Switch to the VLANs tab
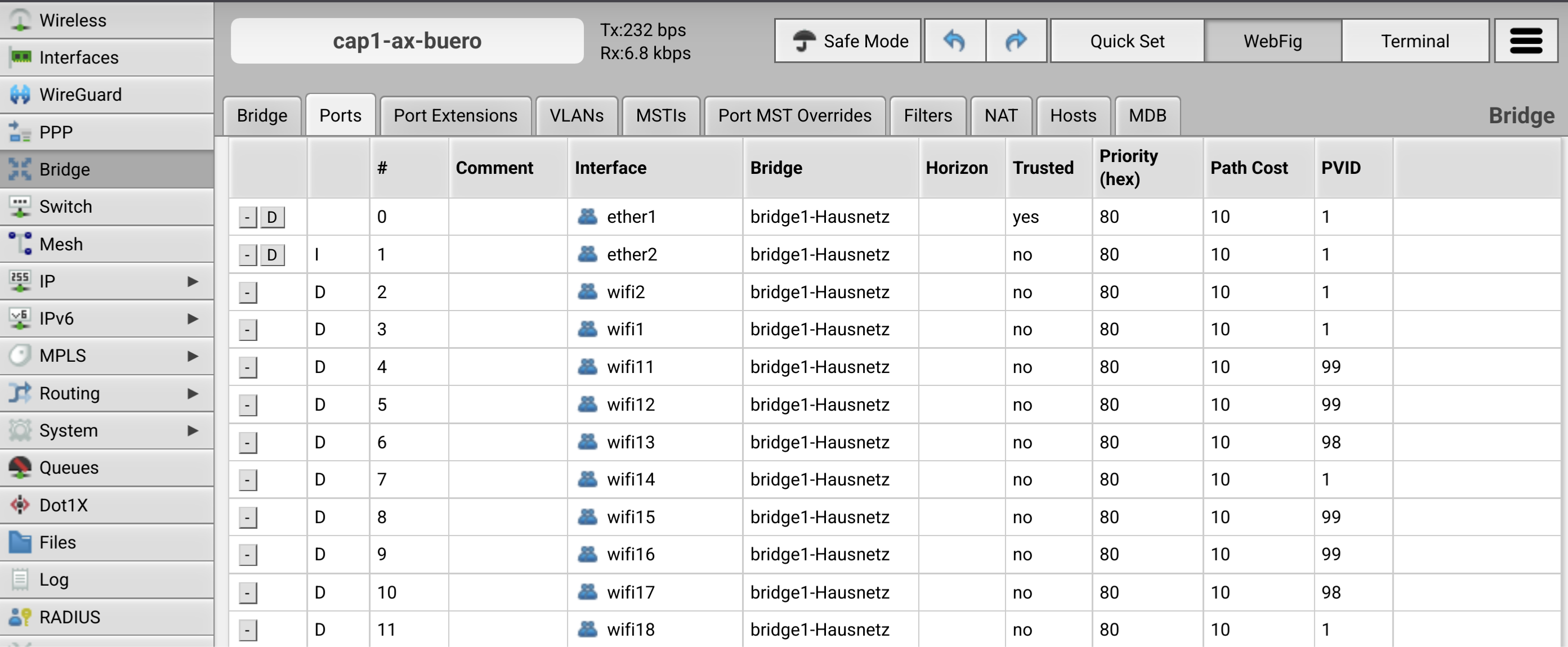1568x647 pixels. click(576, 115)
